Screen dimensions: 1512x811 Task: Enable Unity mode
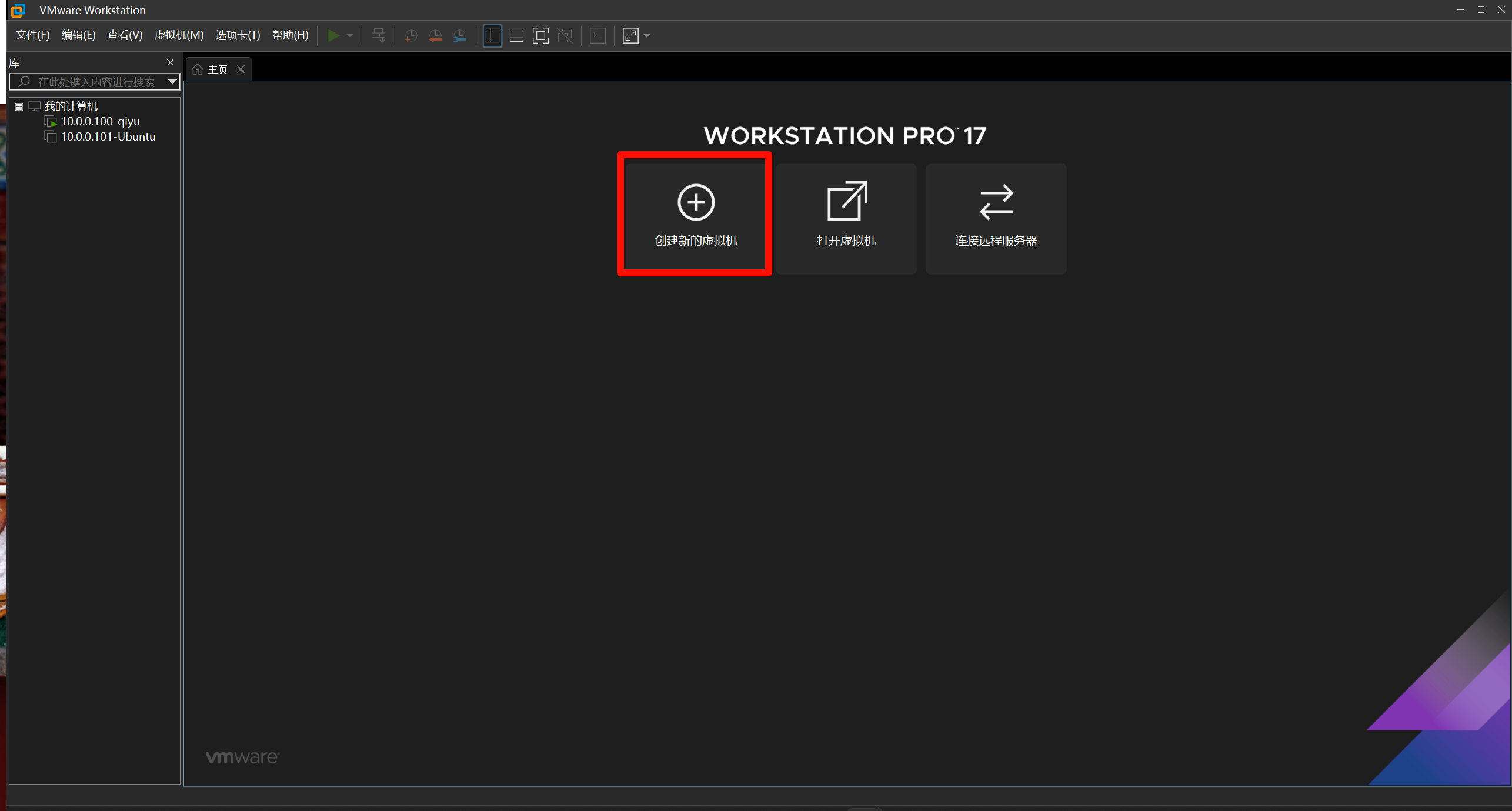coord(565,35)
